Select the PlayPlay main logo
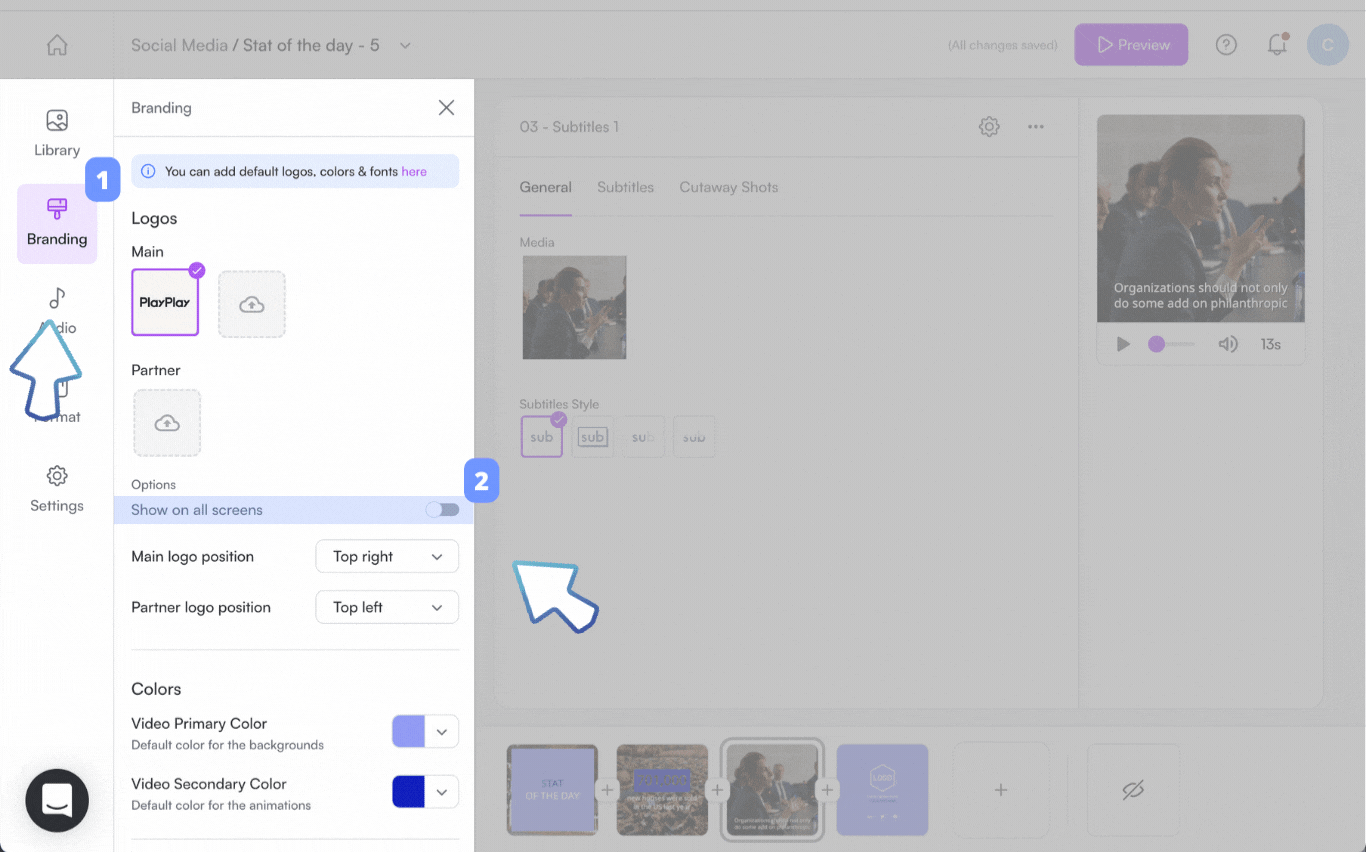The height and width of the screenshot is (852, 1366). coord(165,302)
